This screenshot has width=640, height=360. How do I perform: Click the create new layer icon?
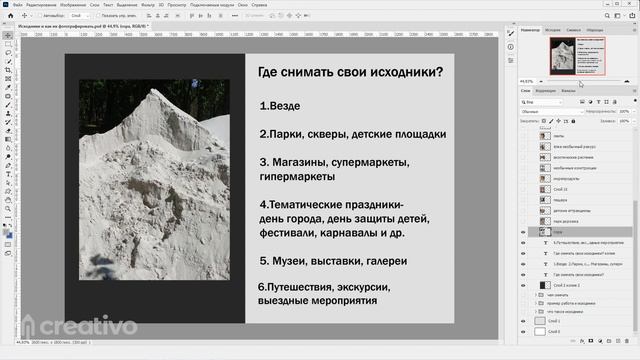pos(618,341)
